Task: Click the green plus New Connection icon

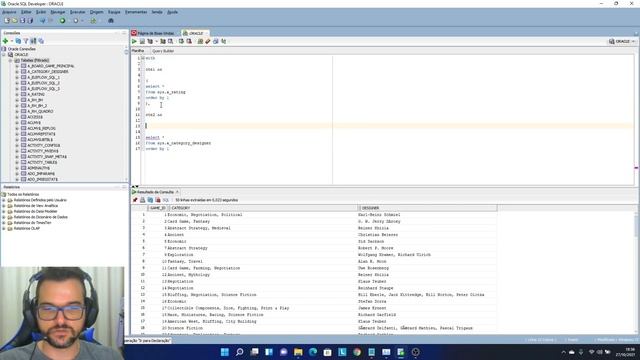Action: [5, 41]
